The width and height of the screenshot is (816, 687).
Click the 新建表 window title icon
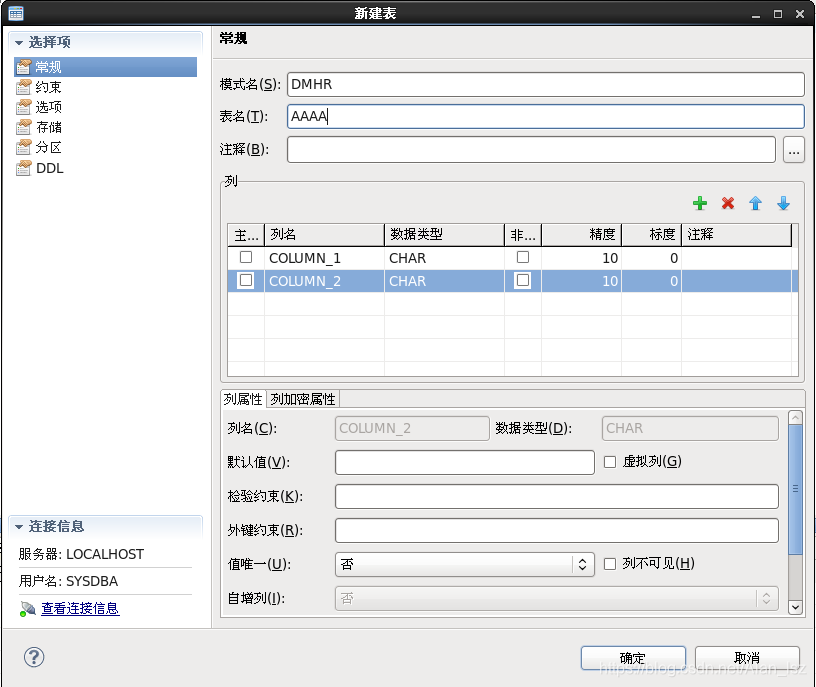click(16, 13)
